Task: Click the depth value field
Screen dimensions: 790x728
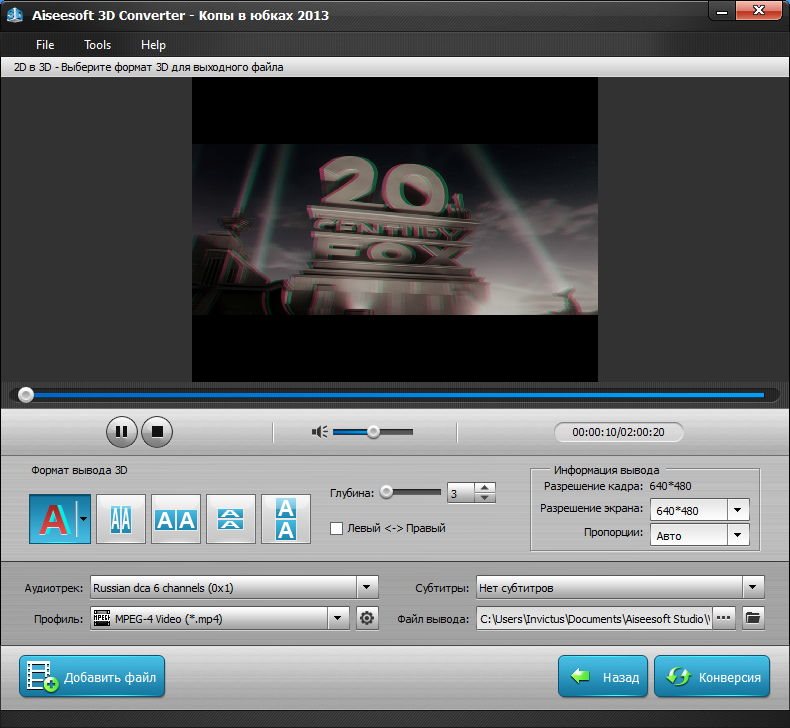Action: coord(460,493)
